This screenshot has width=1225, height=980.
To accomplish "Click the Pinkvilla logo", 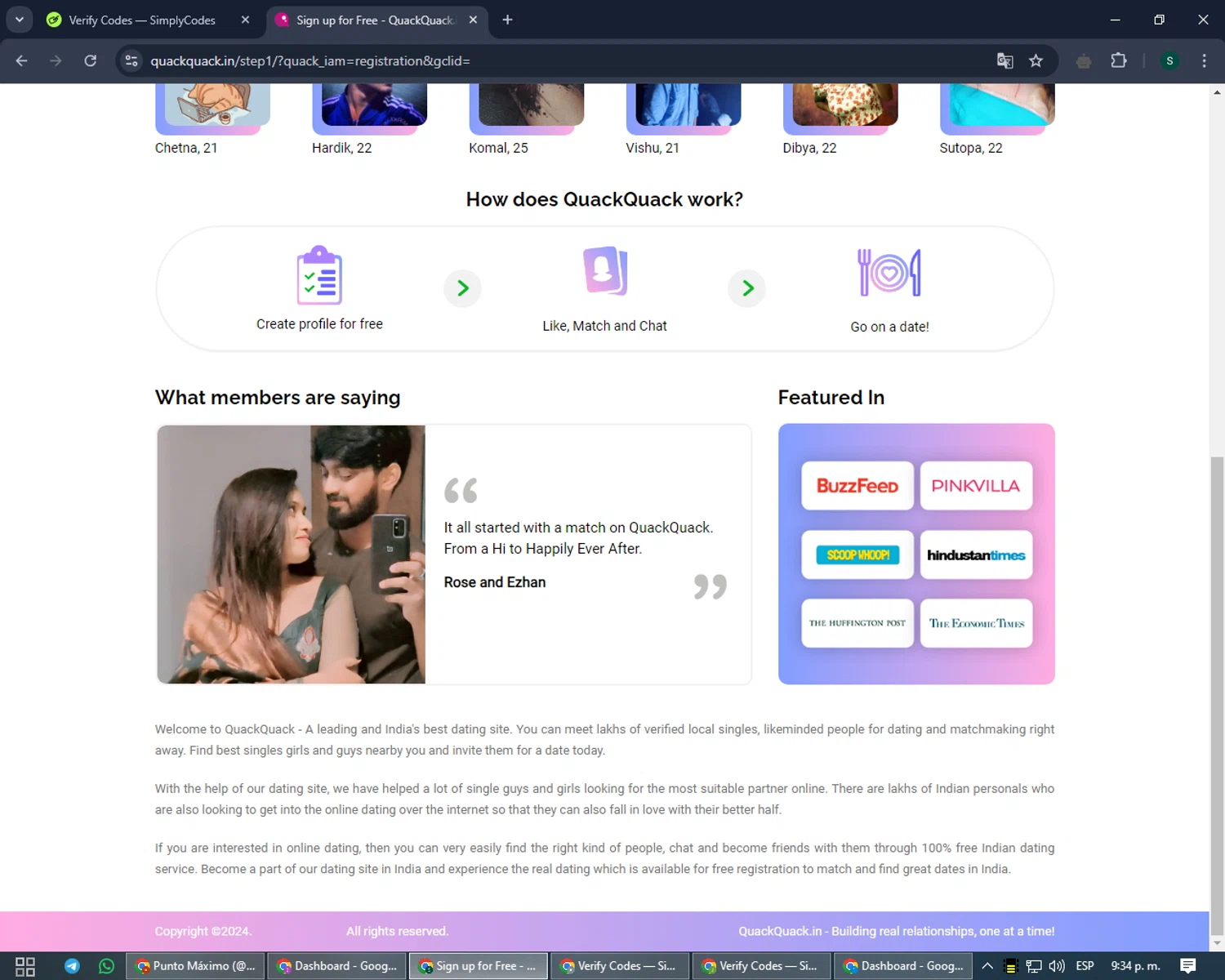I will point(976,486).
